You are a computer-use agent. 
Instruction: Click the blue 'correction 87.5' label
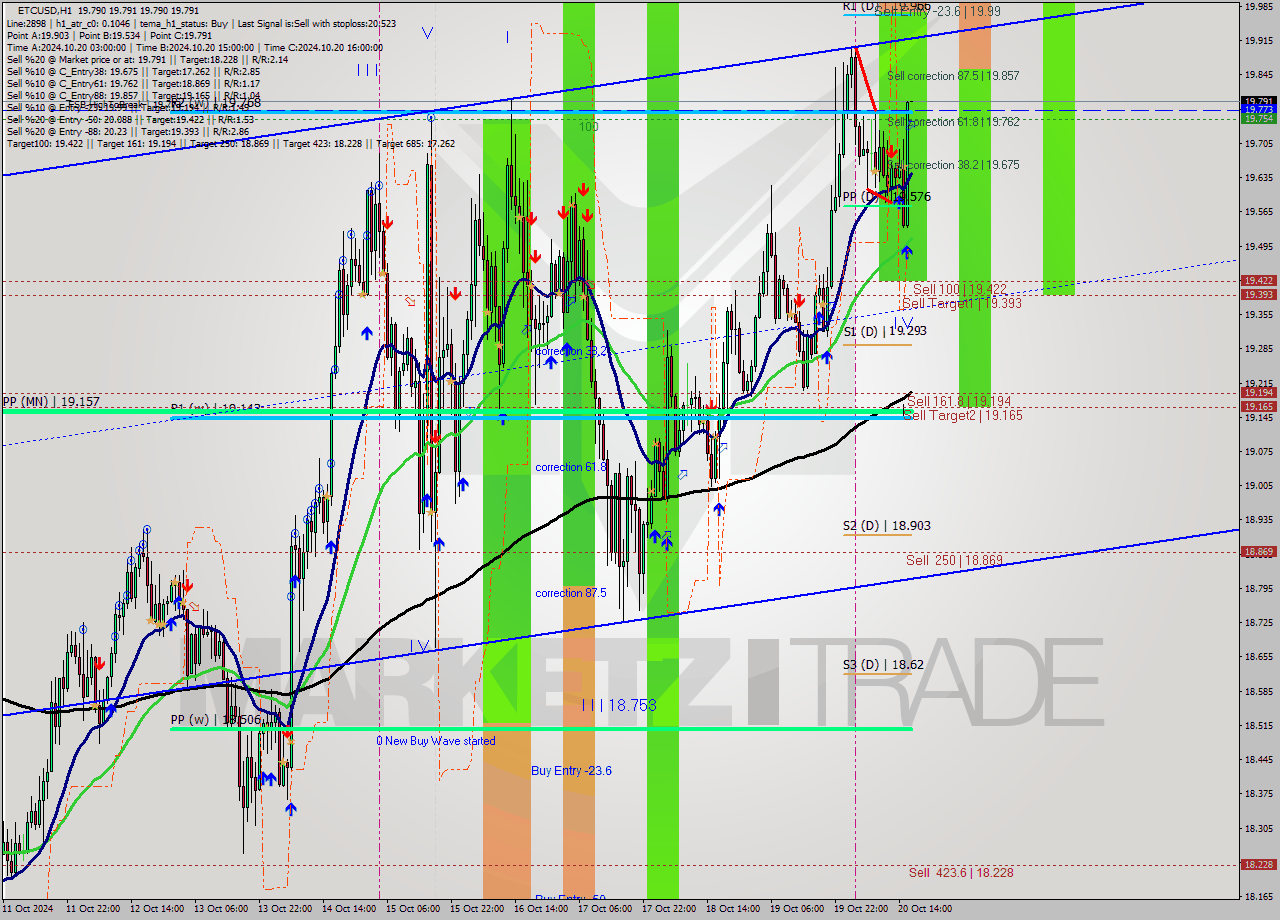(x=571, y=593)
